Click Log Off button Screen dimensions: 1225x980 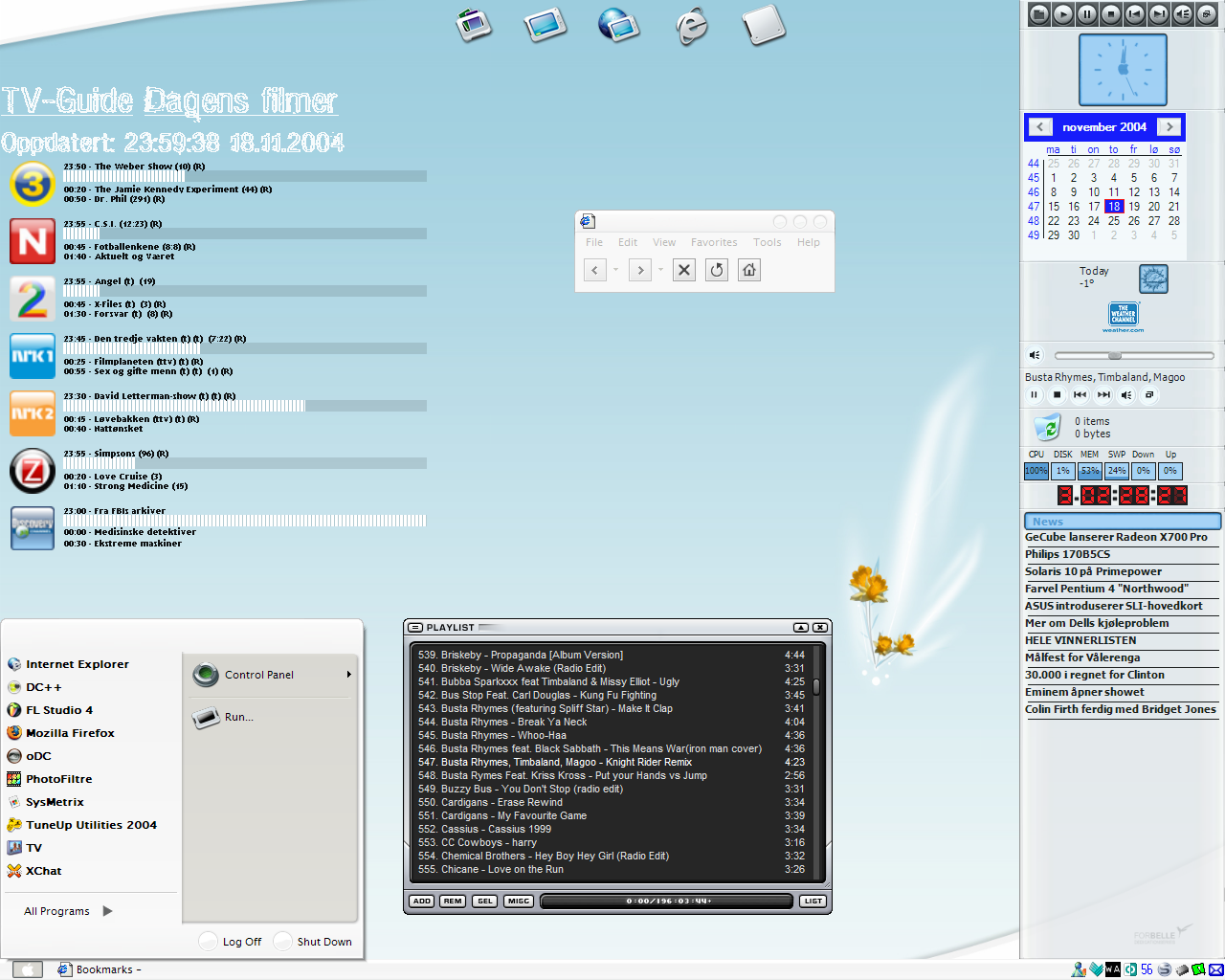click(231, 942)
